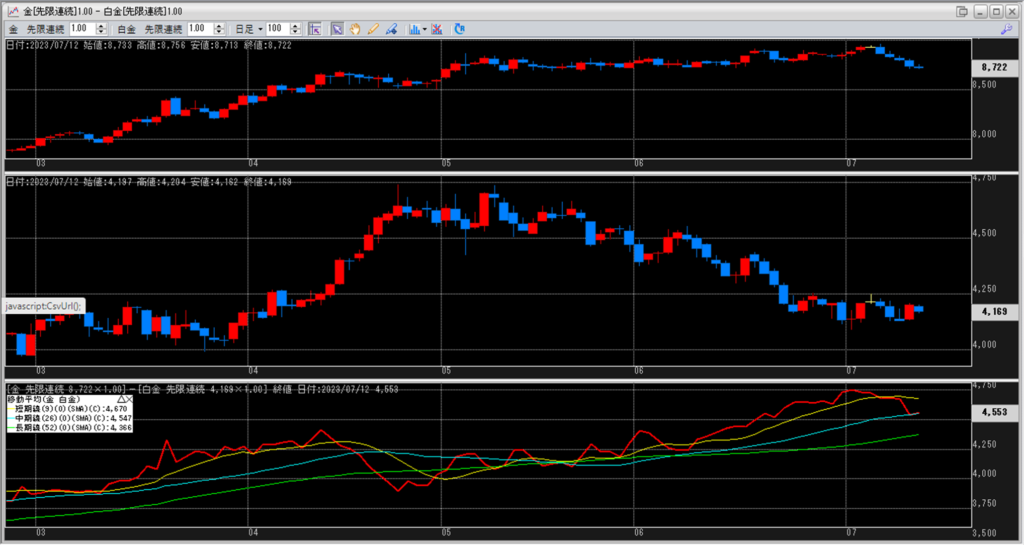Click the 04 month label under platinum chart
The width and height of the screenshot is (1024, 545).
click(x=253, y=371)
